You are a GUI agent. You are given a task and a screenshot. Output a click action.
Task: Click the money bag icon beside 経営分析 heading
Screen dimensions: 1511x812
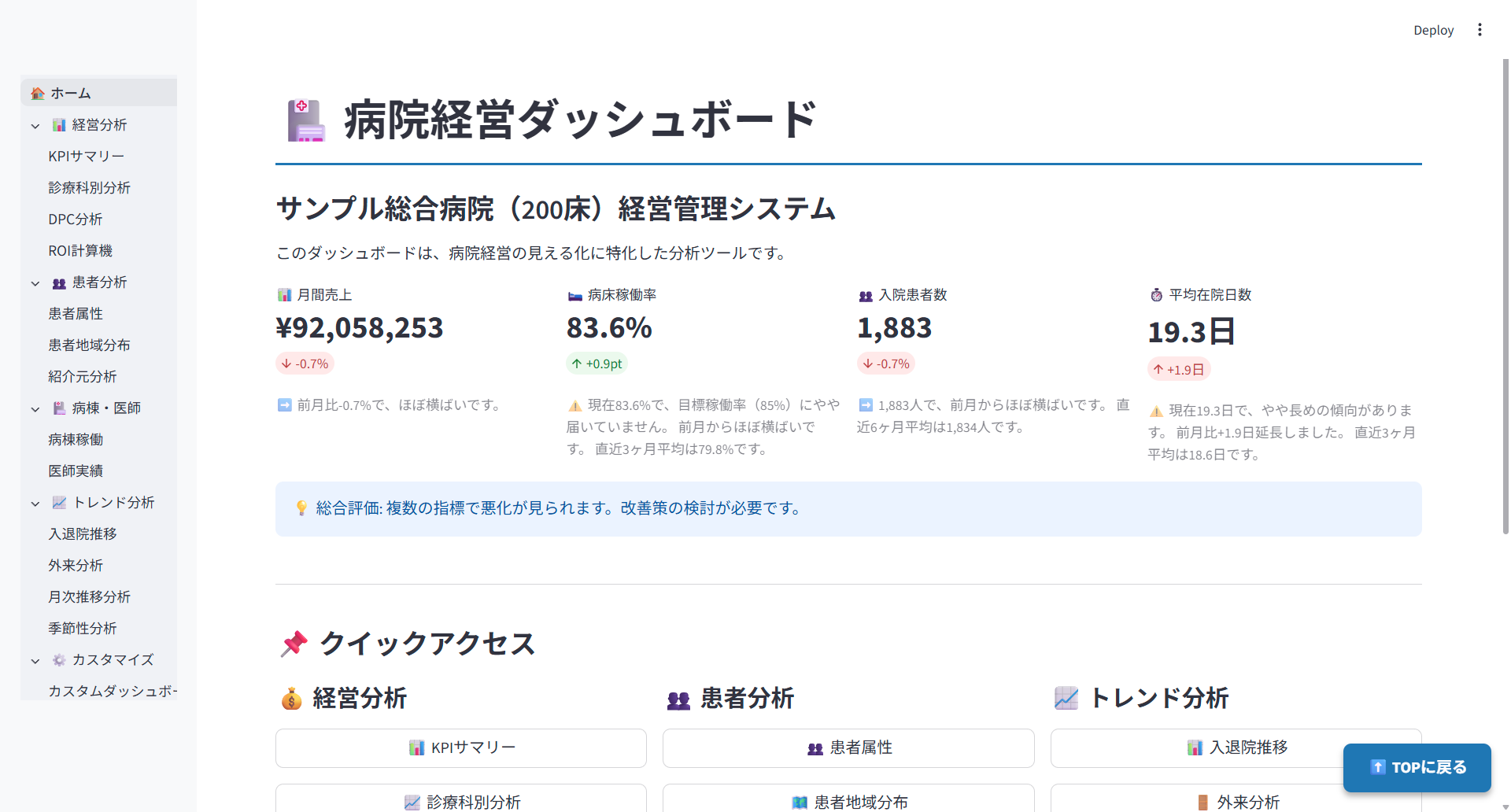[x=291, y=699]
